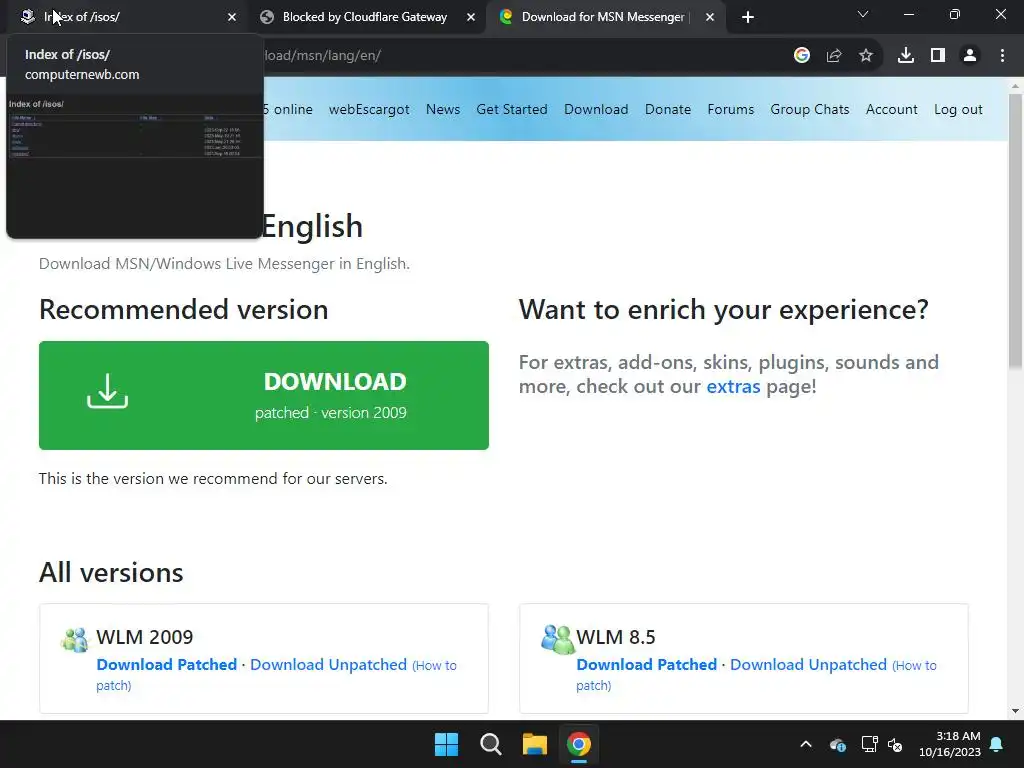Open the Chrome three-dot menu
Screen dimensions: 1024x768
(x=1002, y=56)
